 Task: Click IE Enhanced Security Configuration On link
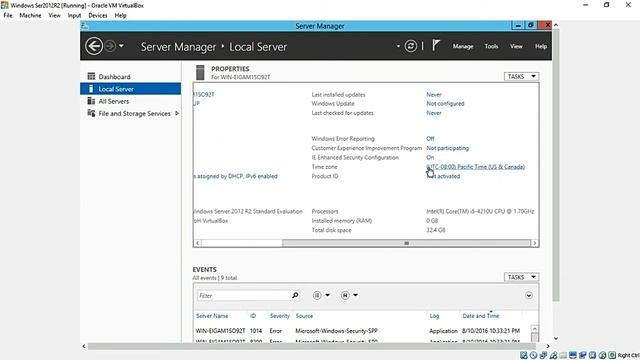(x=430, y=158)
